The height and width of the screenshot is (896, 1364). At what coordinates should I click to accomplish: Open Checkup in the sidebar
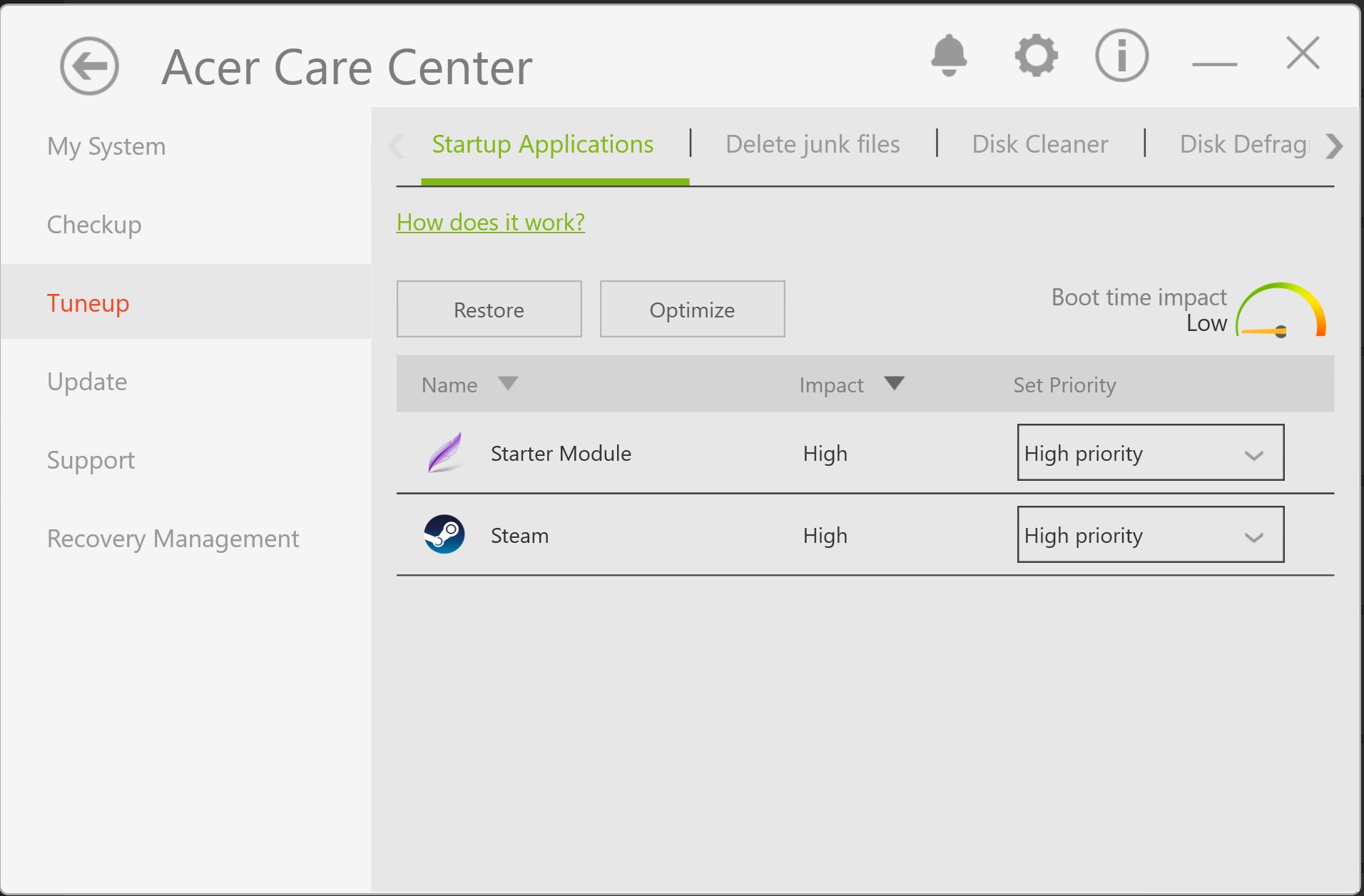pyautogui.click(x=94, y=225)
